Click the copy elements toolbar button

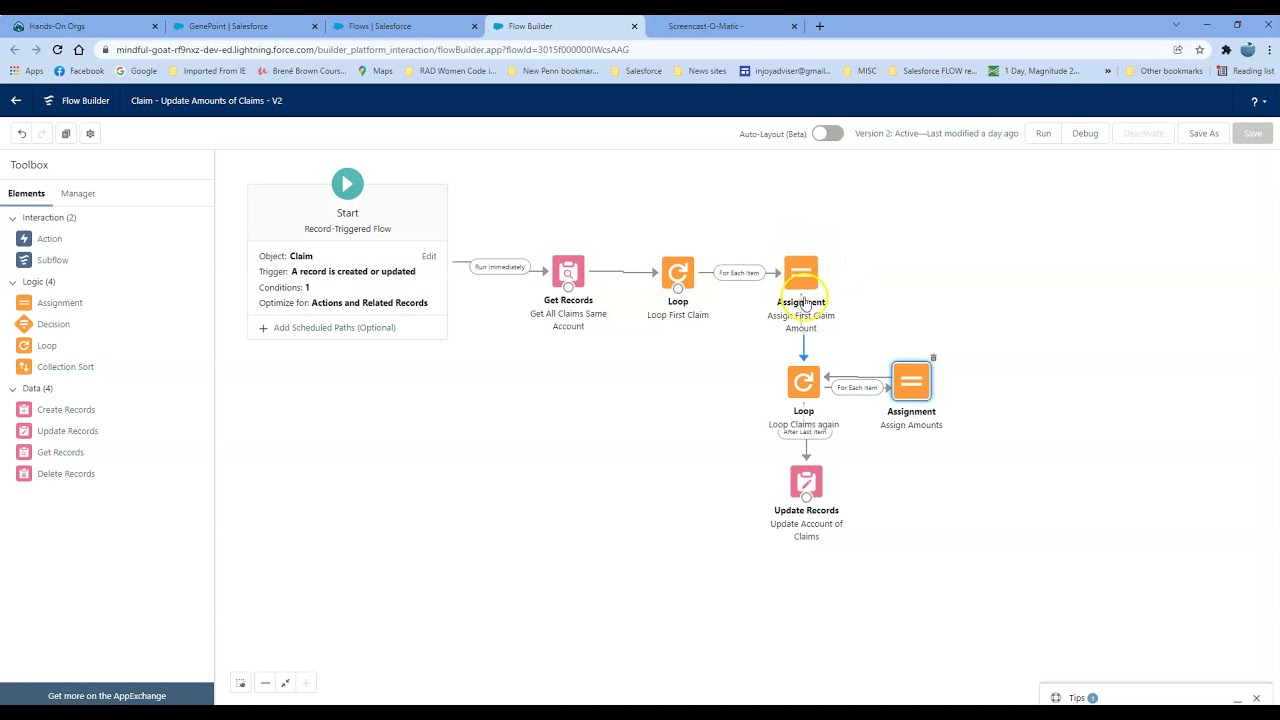tap(66, 134)
